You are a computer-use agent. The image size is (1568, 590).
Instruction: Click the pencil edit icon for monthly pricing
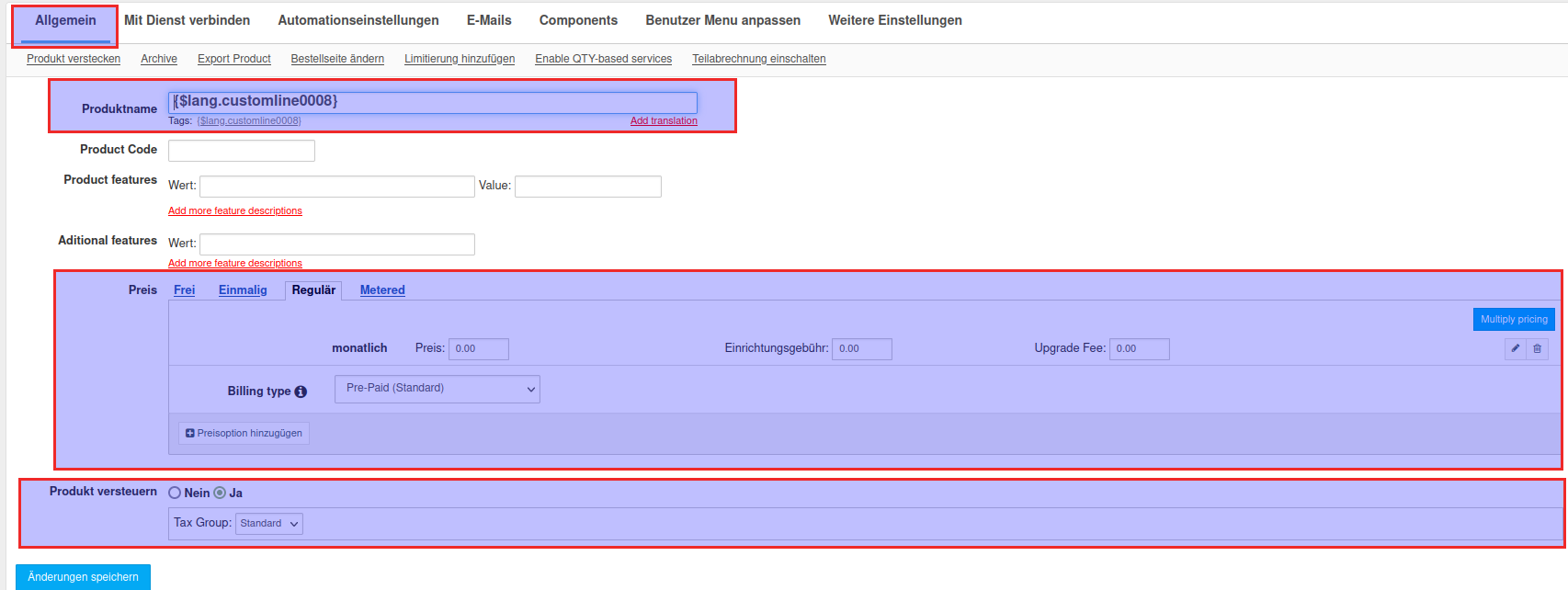(x=1515, y=348)
